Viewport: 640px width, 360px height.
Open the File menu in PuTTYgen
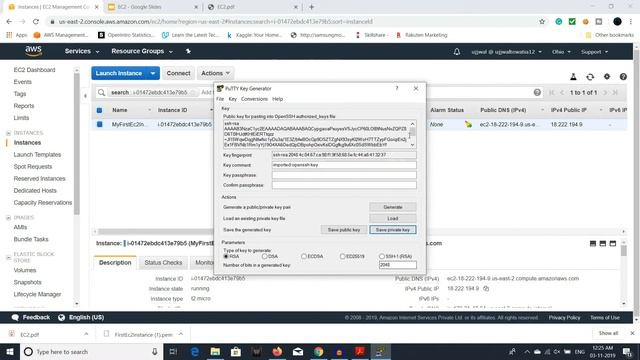(x=220, y=99)
